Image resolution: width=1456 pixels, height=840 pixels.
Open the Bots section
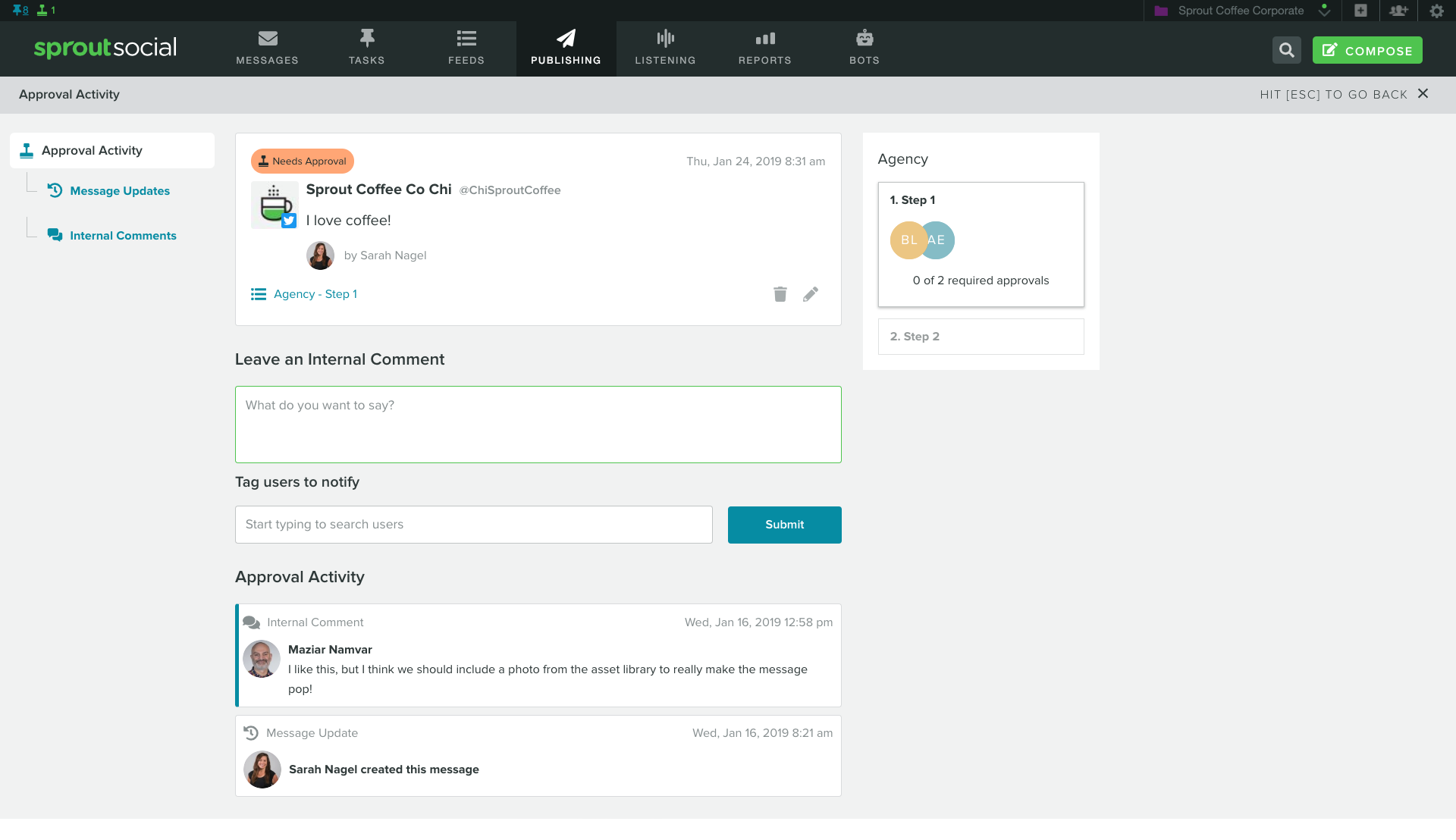pos(864,49)
